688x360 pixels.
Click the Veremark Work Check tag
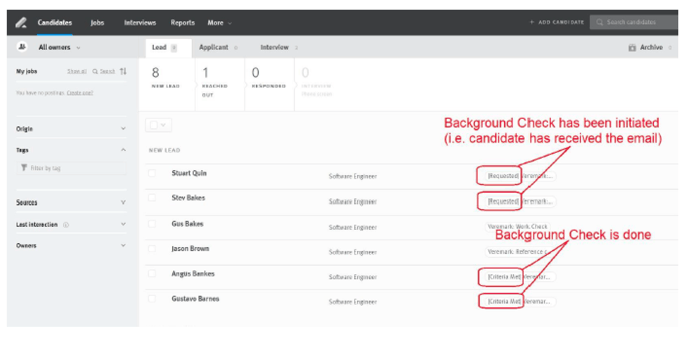point(517,227)
